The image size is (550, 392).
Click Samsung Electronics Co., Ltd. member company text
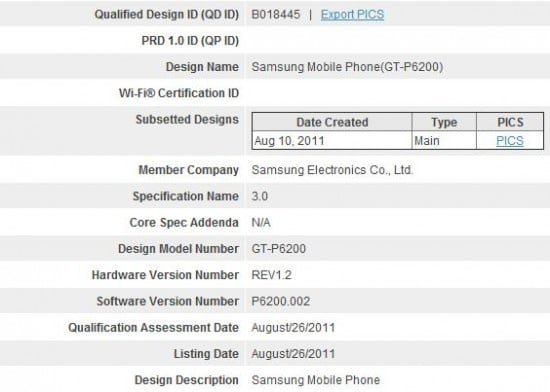click(332, 170)
